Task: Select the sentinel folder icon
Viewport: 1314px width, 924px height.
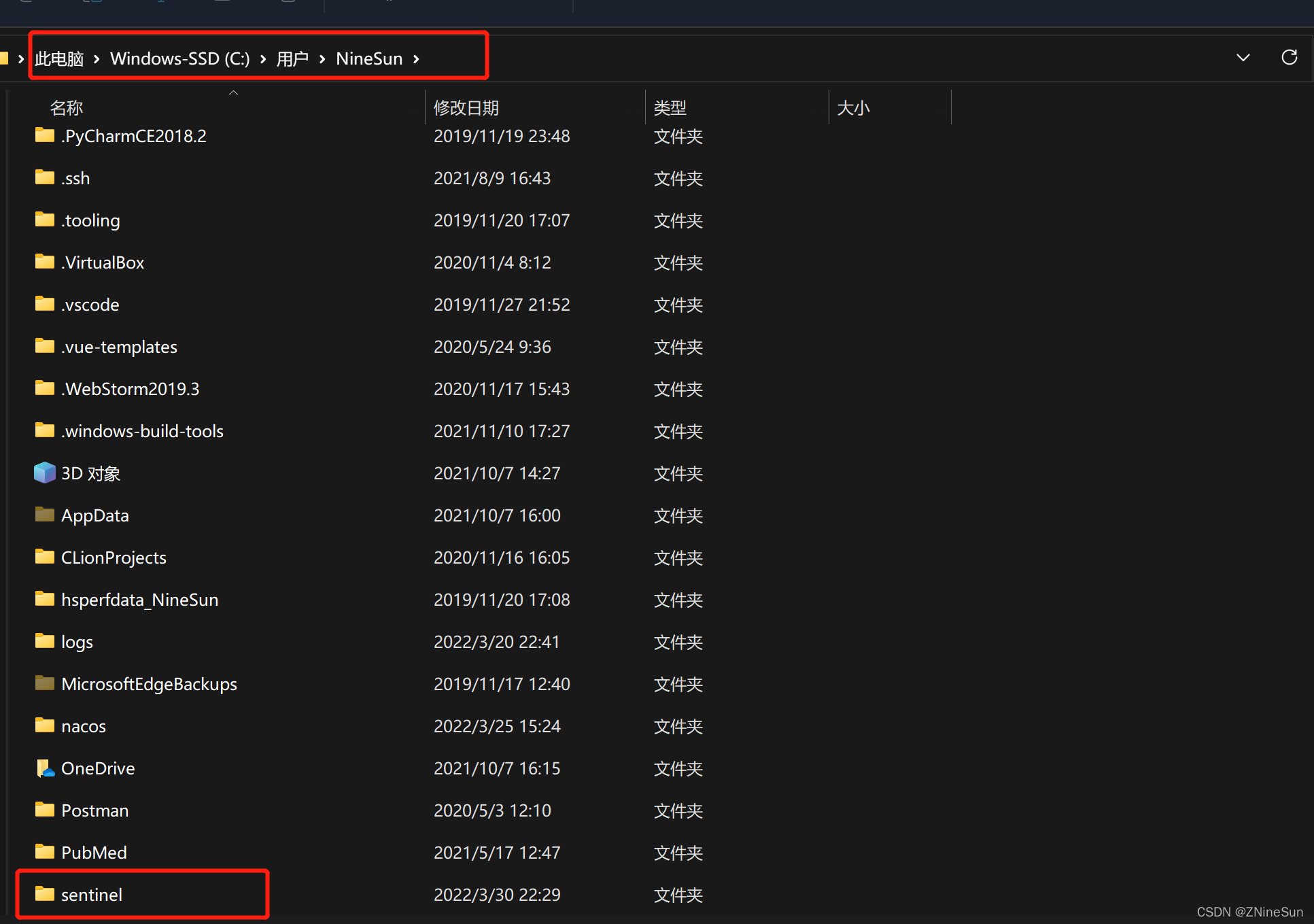Action: 45,894
